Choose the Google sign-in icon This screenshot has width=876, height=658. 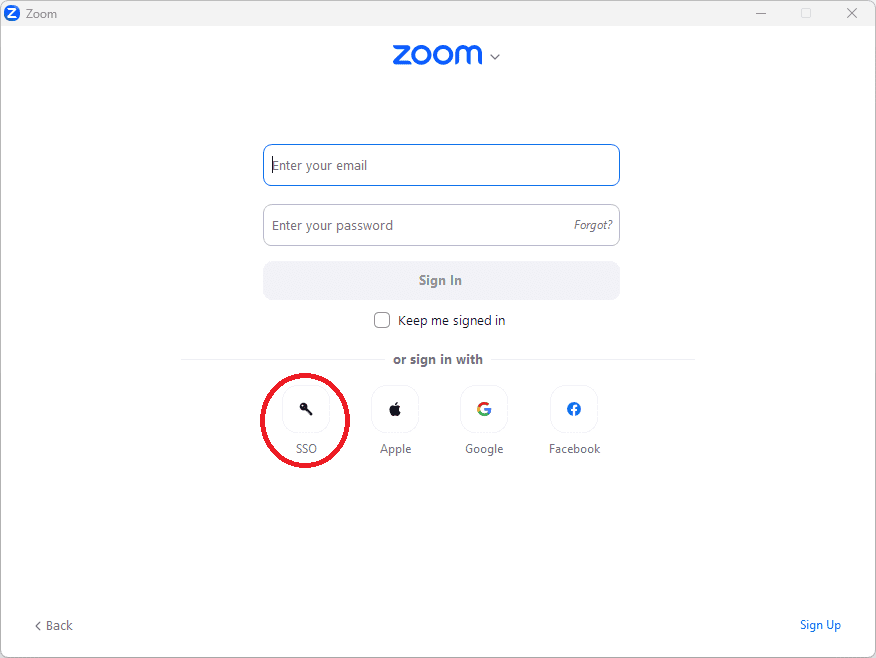point(484,409)
